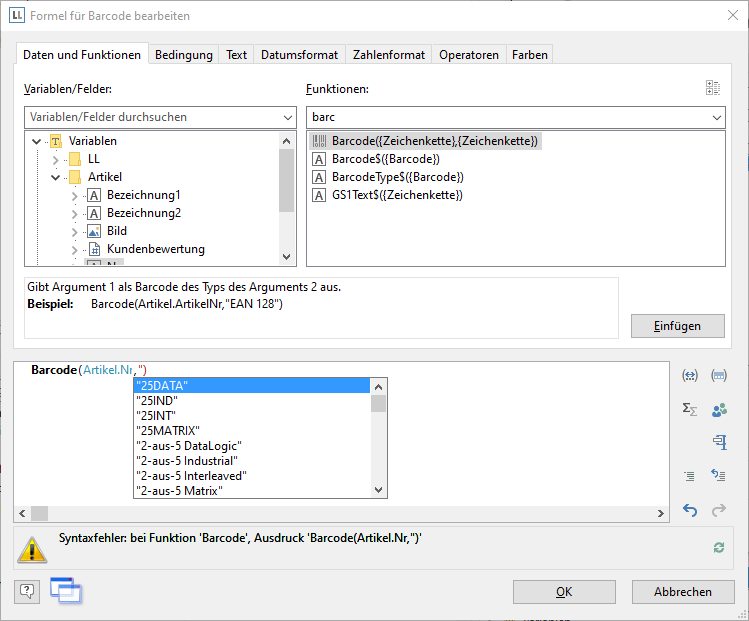The width and height of the screenshot is (749, 621).
Task: Switch to the Bedingung tab
Action: point(183,55)
